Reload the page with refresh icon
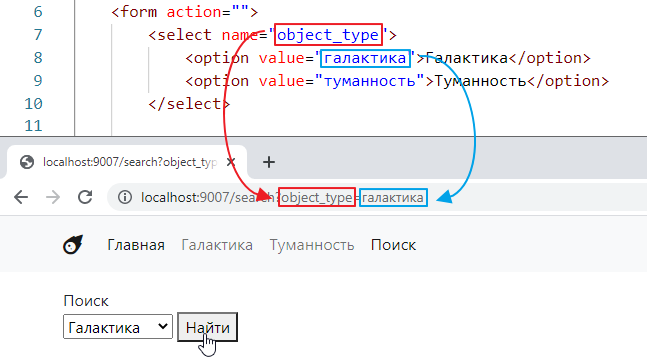This screenshot has height=364, width=647. (85, 197)
